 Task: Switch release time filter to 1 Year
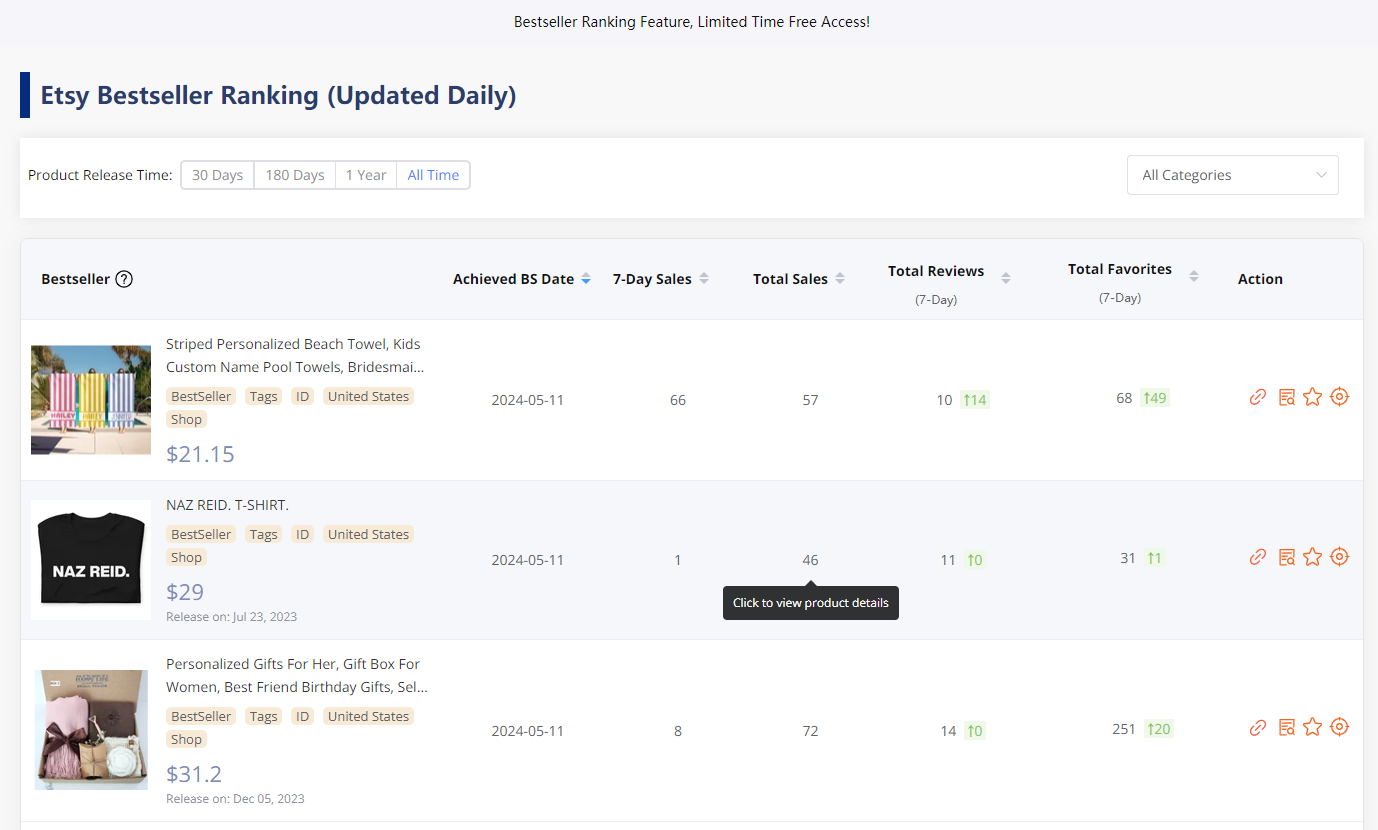pos(365,175)
